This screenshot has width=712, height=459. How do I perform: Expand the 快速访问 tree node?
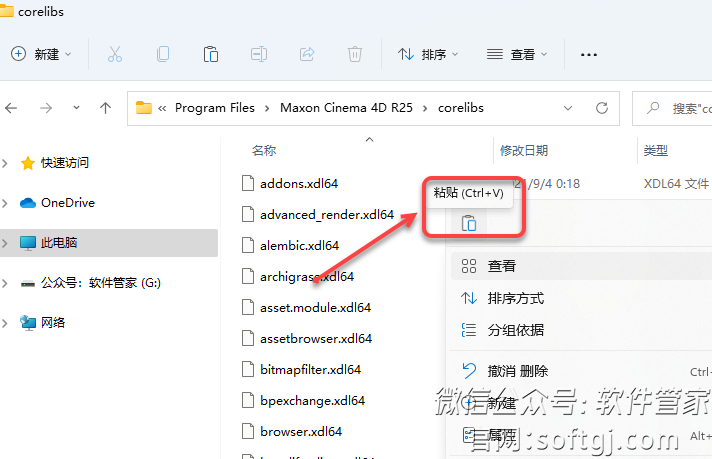5,163
